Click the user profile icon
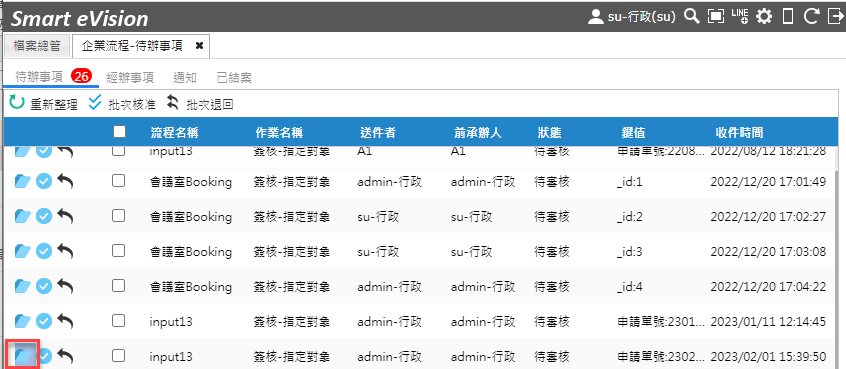The height and width of the screenshot is (369, 846). (595, 17)
